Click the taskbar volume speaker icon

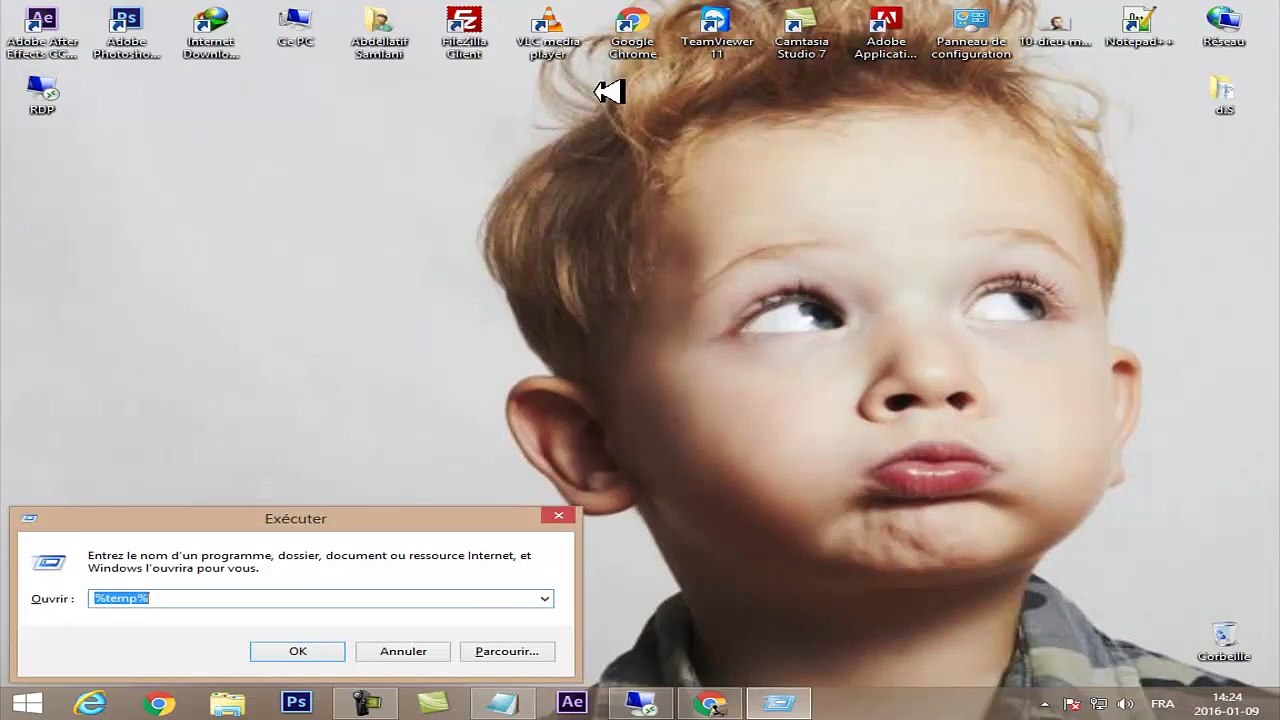[x=1125, y=704]
